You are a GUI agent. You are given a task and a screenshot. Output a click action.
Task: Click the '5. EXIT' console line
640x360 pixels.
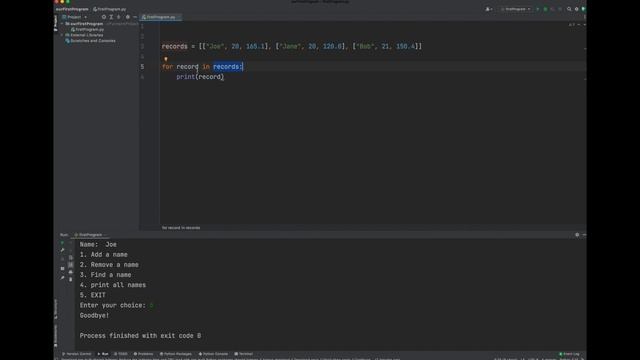[93, 295]
